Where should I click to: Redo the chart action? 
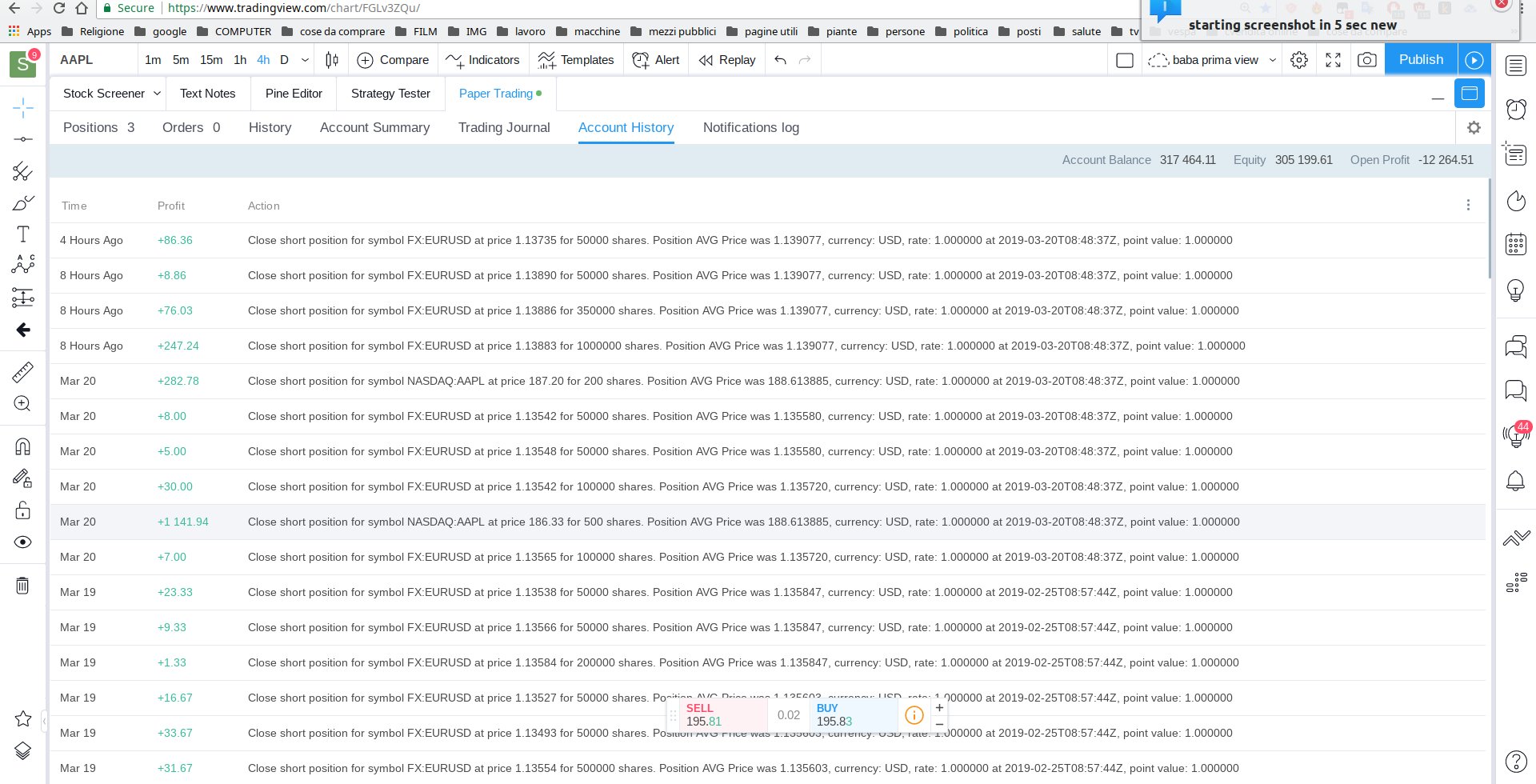point(805,60)
